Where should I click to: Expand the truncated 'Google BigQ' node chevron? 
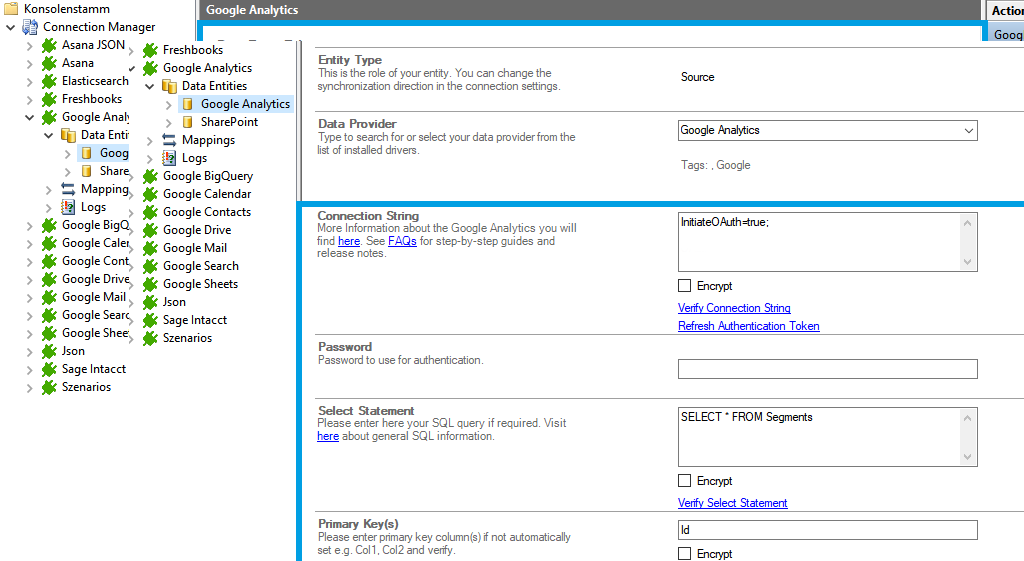click(x=29, y=226)
